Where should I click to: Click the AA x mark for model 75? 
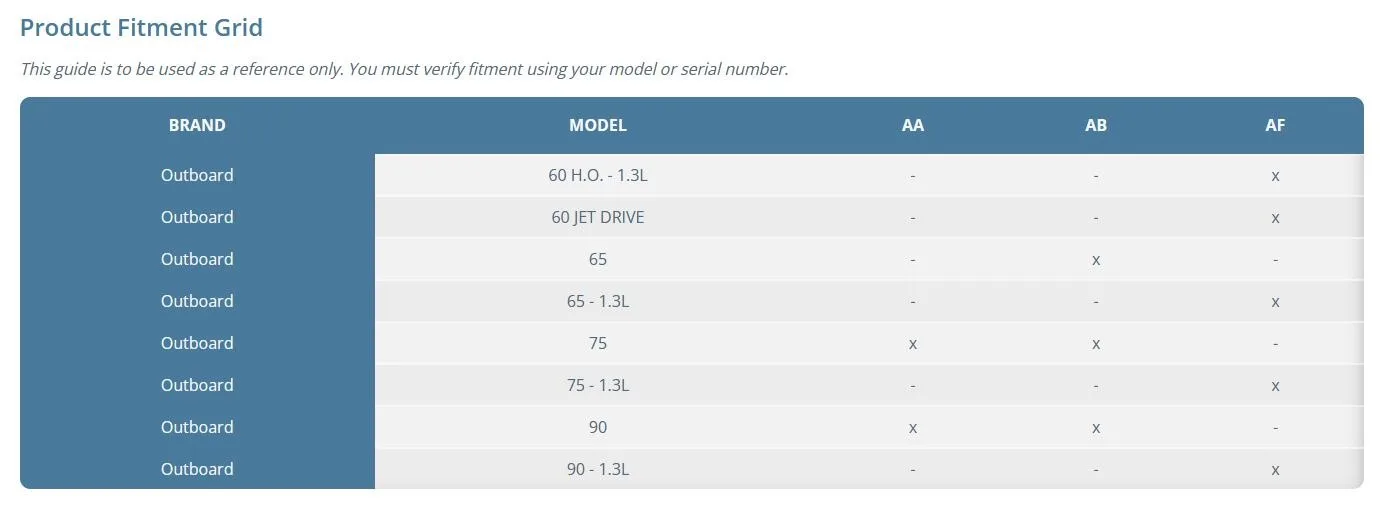click(913, 344)
